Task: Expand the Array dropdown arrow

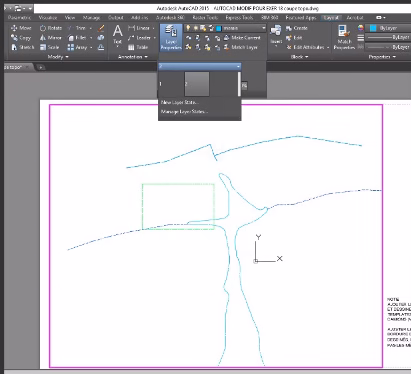Action: coord(91,47)
